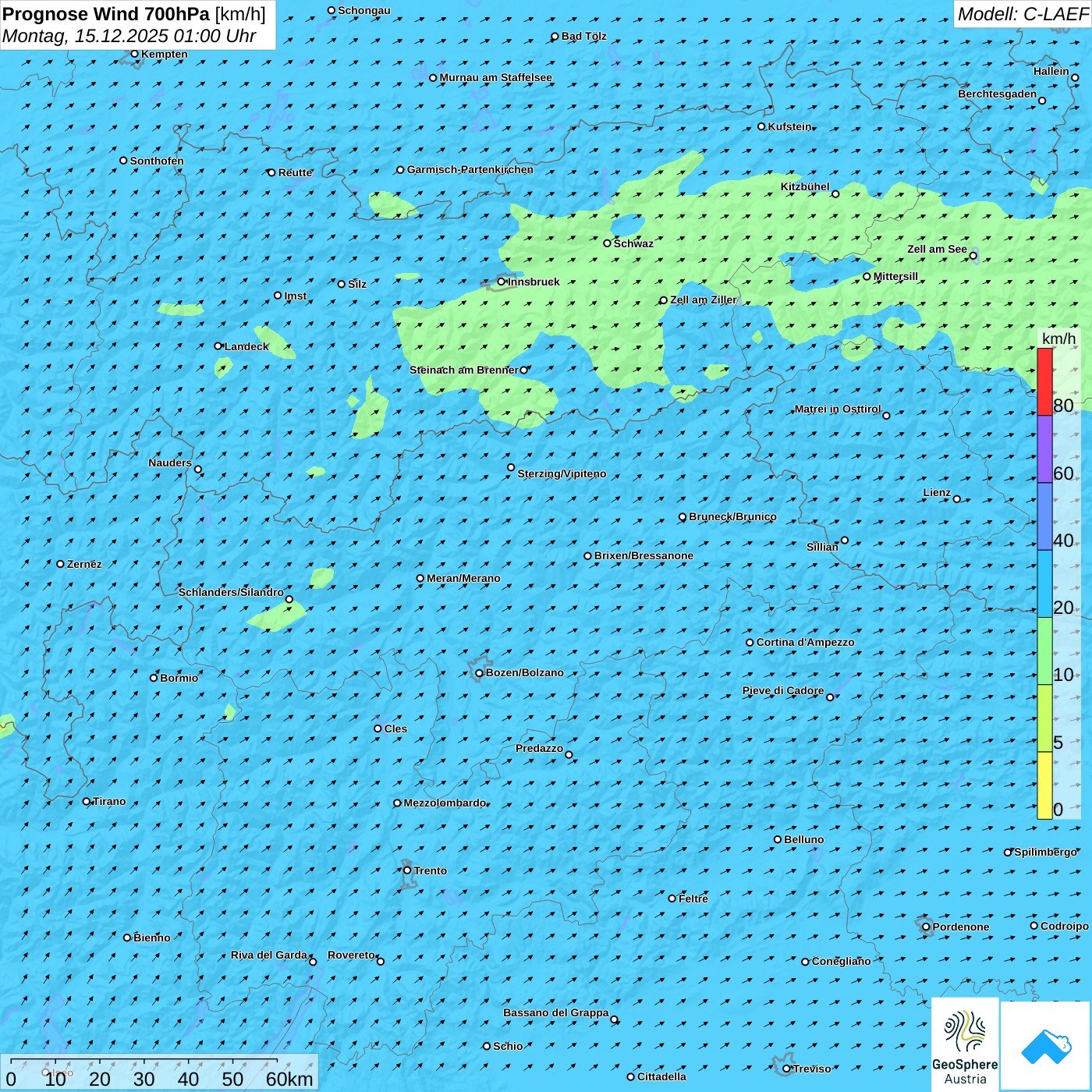Click the Bruneck/Brunico marker
This screenshot has width=1092, height=1092.
pos(682,517)
